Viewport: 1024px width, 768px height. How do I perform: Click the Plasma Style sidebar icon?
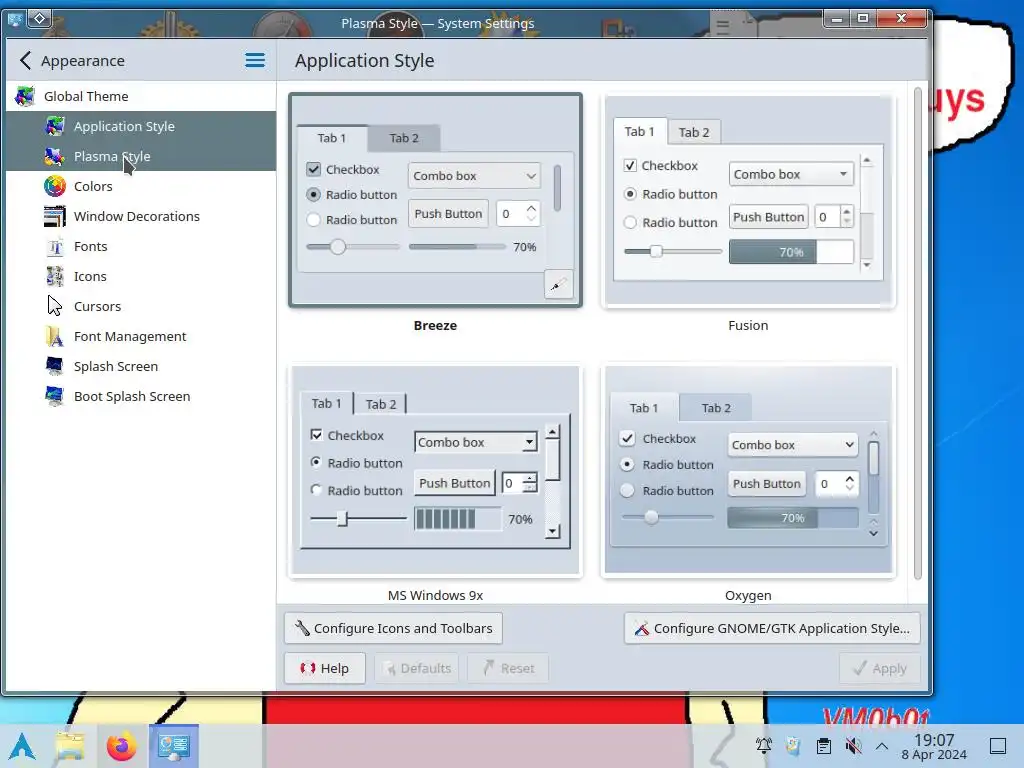click(x=55, y=156)
